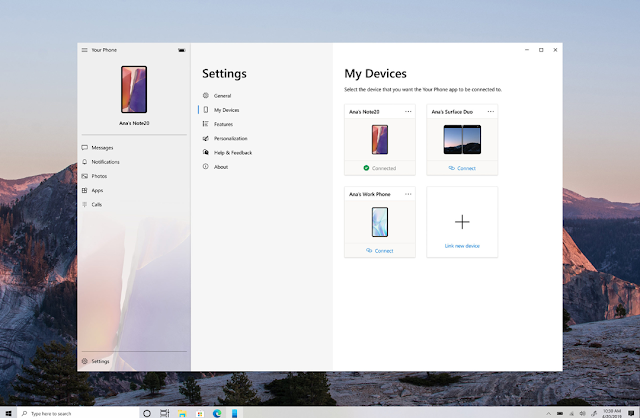Click the phone battery status icon
640x418 pixels.
182,50
